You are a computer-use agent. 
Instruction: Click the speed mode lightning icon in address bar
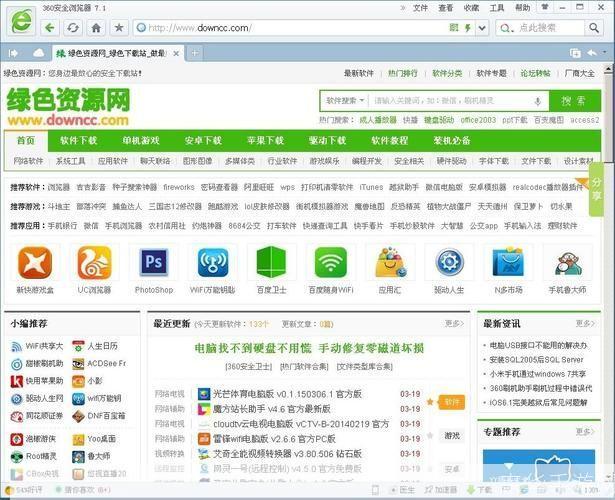468,28
